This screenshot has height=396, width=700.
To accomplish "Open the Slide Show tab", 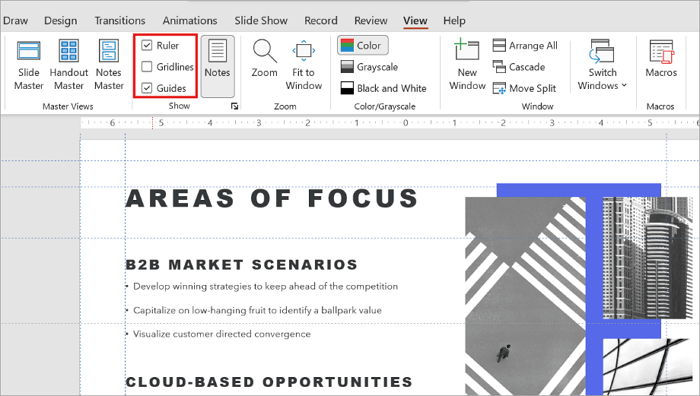I will coord(261,21).
